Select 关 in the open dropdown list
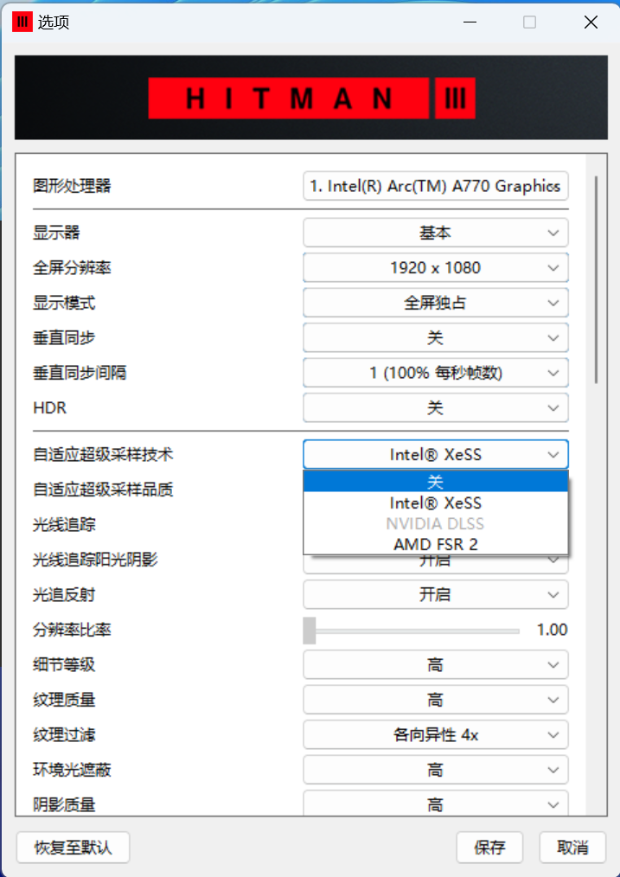 click(436, 482)
